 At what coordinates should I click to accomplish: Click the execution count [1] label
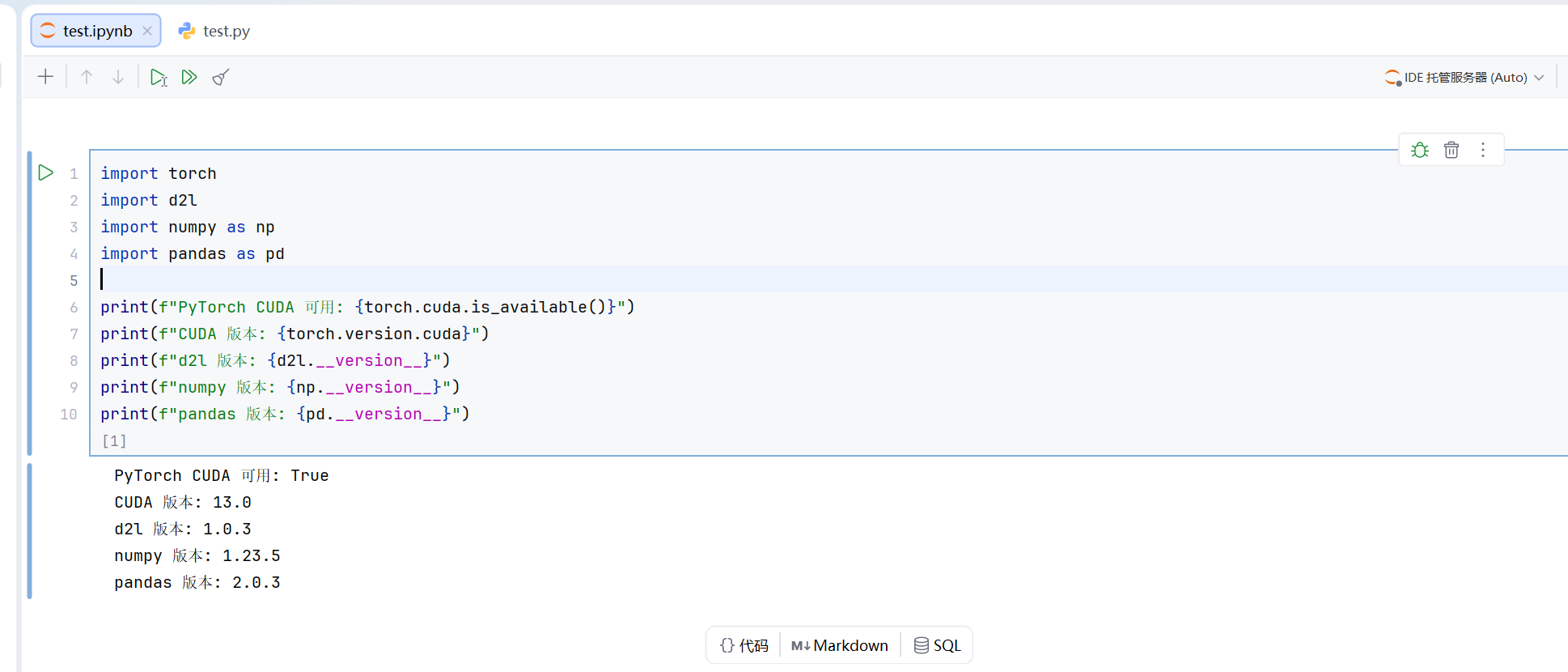coord(114,440)
